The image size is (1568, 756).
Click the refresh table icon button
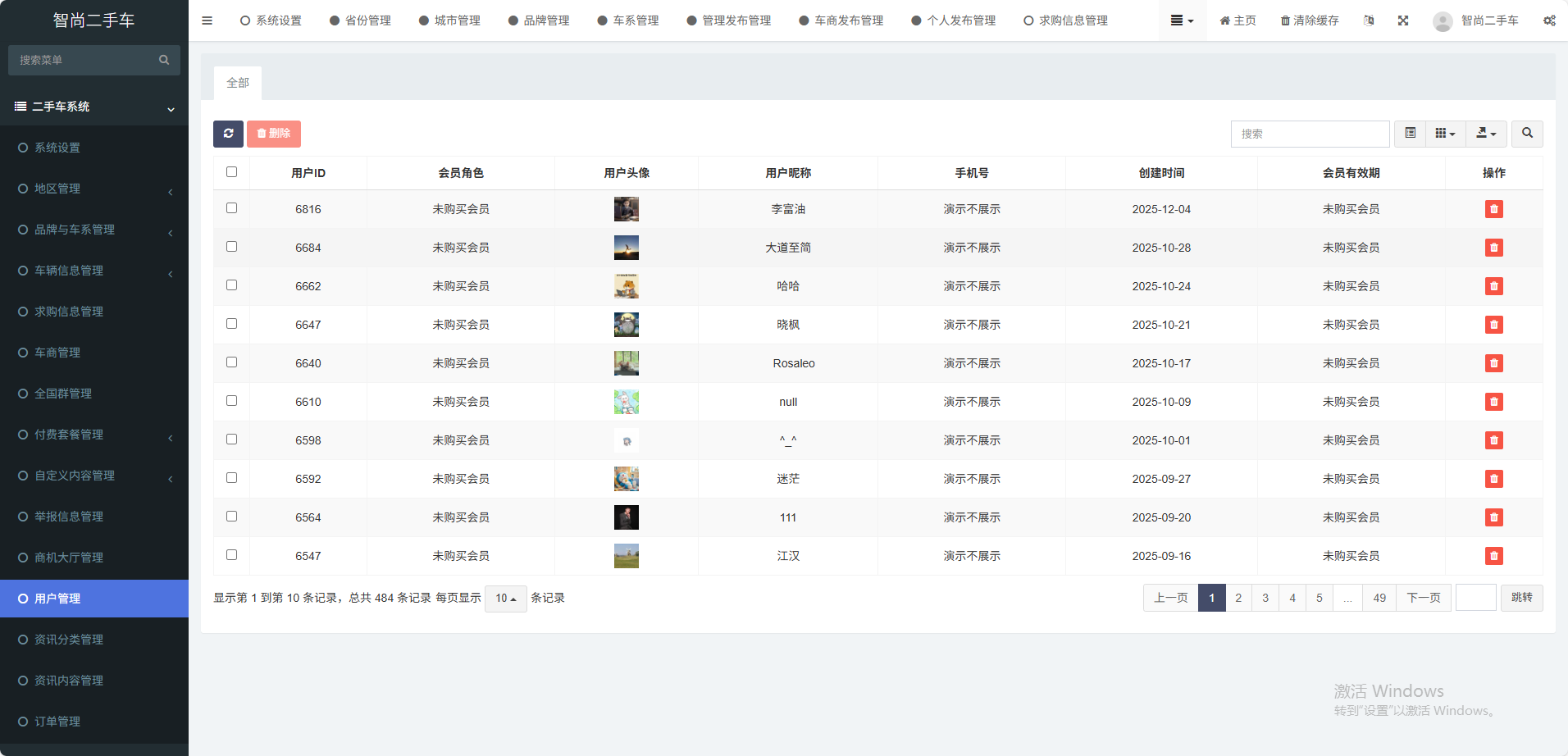pos(228,134)
